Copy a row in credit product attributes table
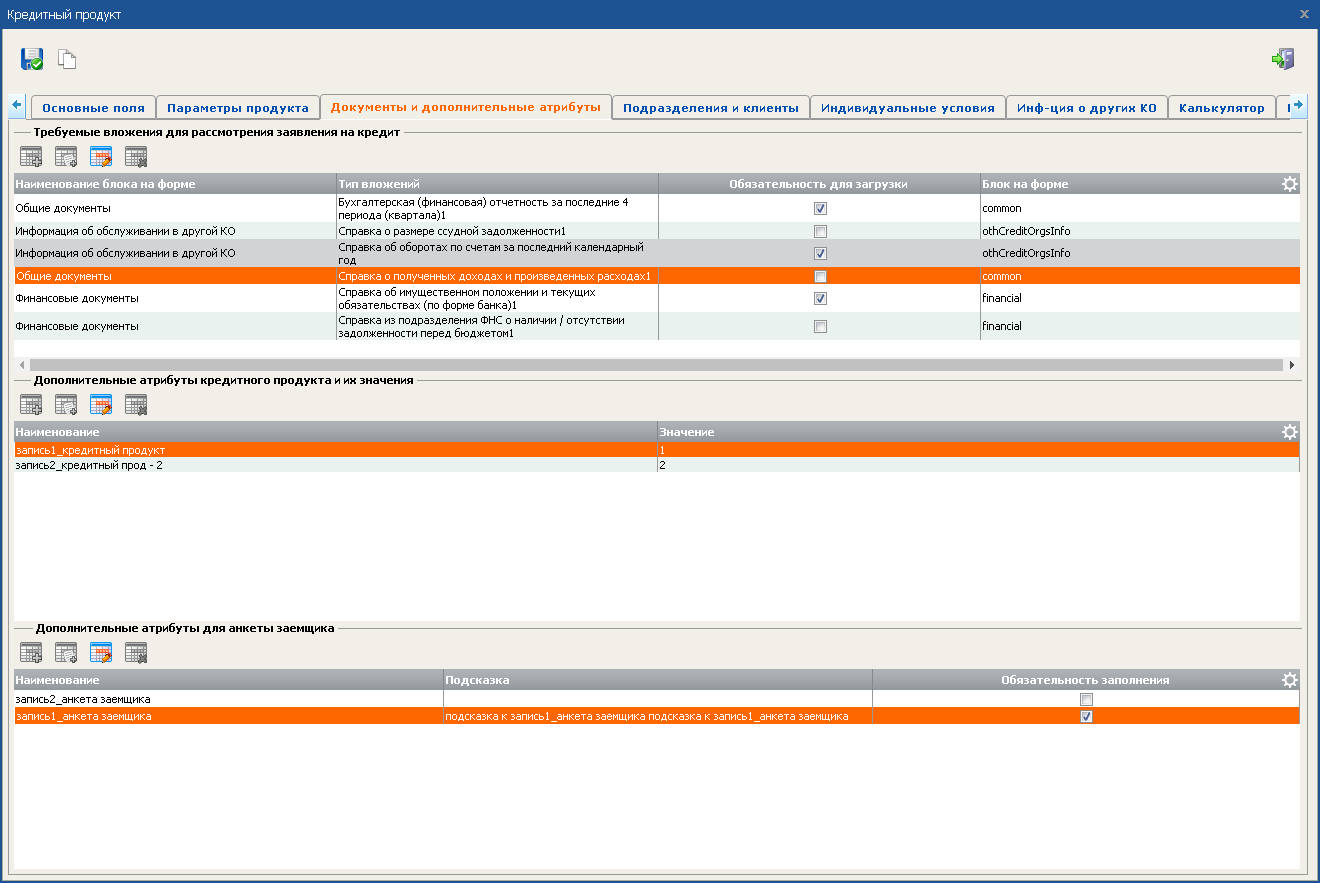The height and width of the screenshot is (883, 1320). click(x=66, y=404)
